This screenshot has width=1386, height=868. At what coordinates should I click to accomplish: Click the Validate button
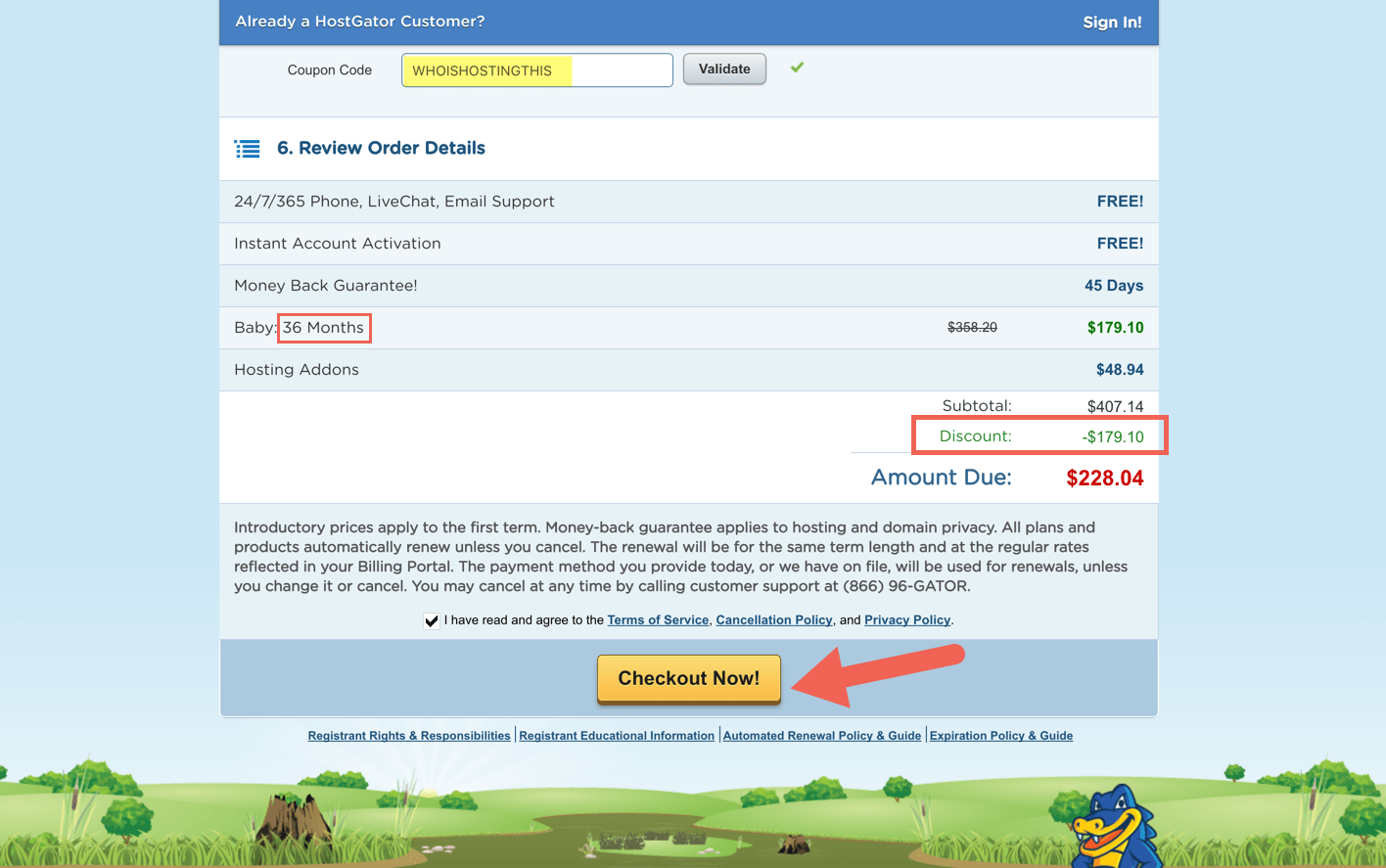pyautogui.click(x=724, y=69)
